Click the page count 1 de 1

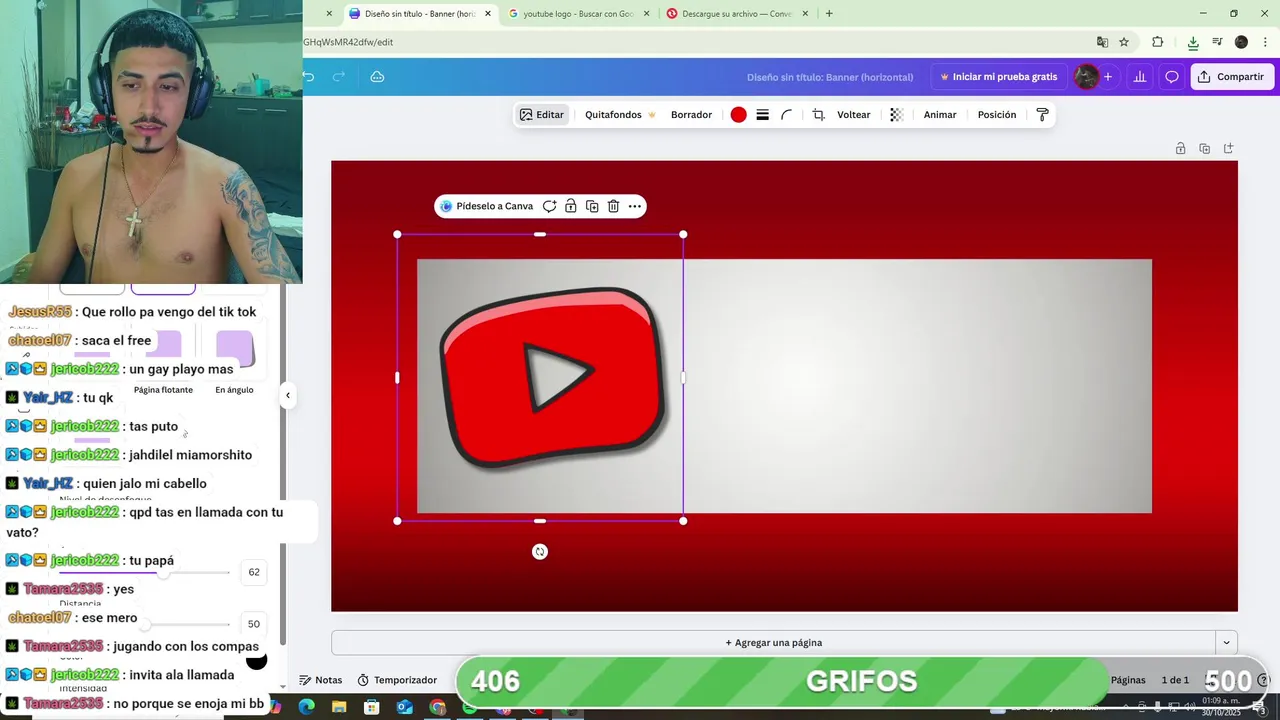1175,680
